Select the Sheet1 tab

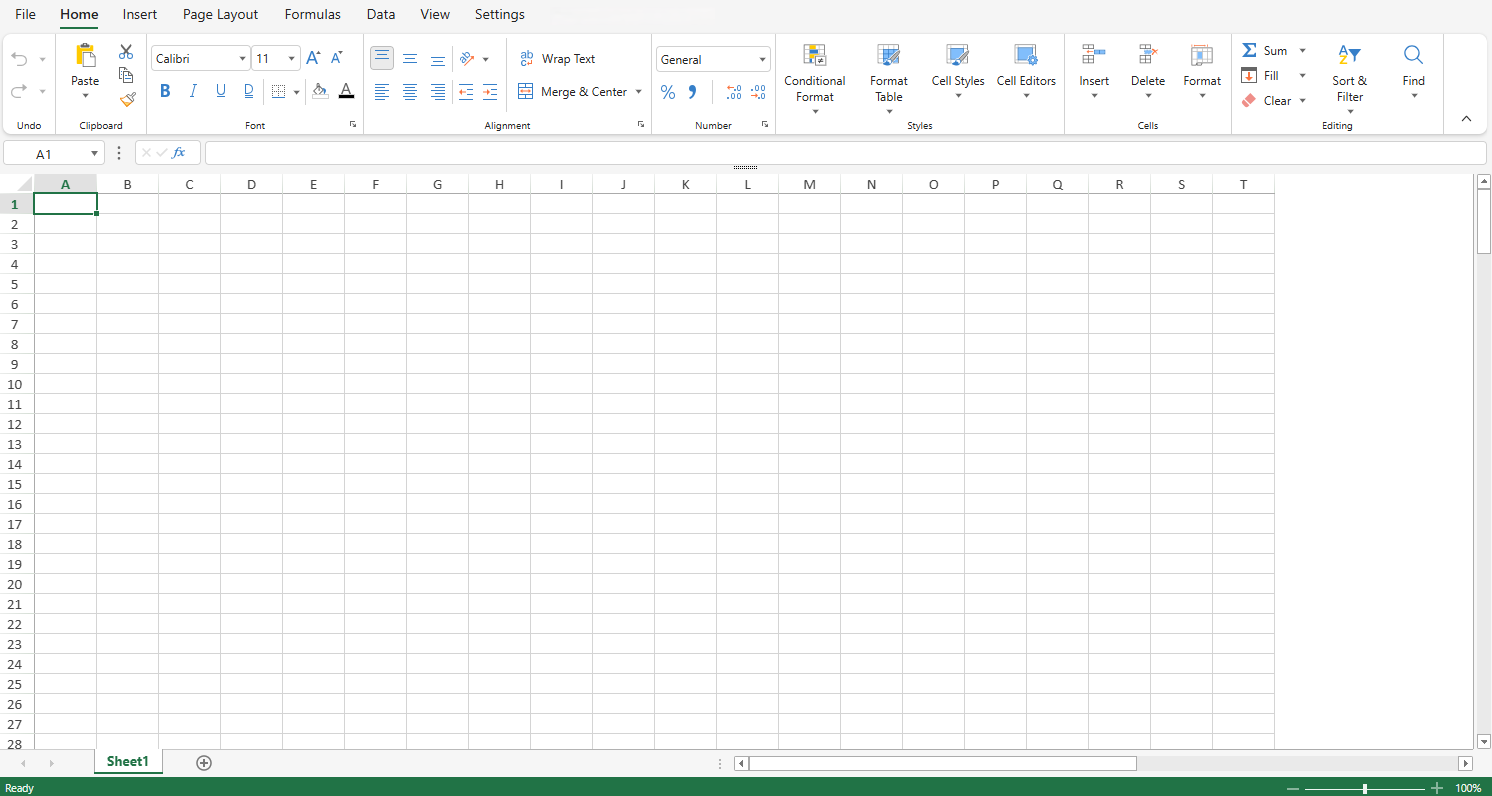point(128,762)
